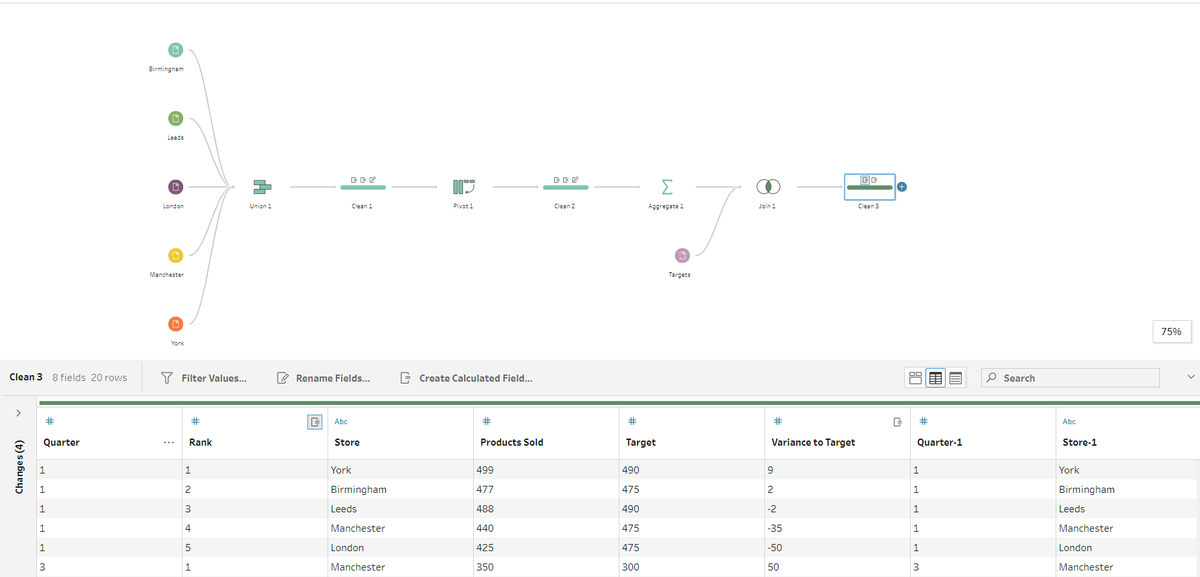Click Products Sold value 350

tap(545, 567)
